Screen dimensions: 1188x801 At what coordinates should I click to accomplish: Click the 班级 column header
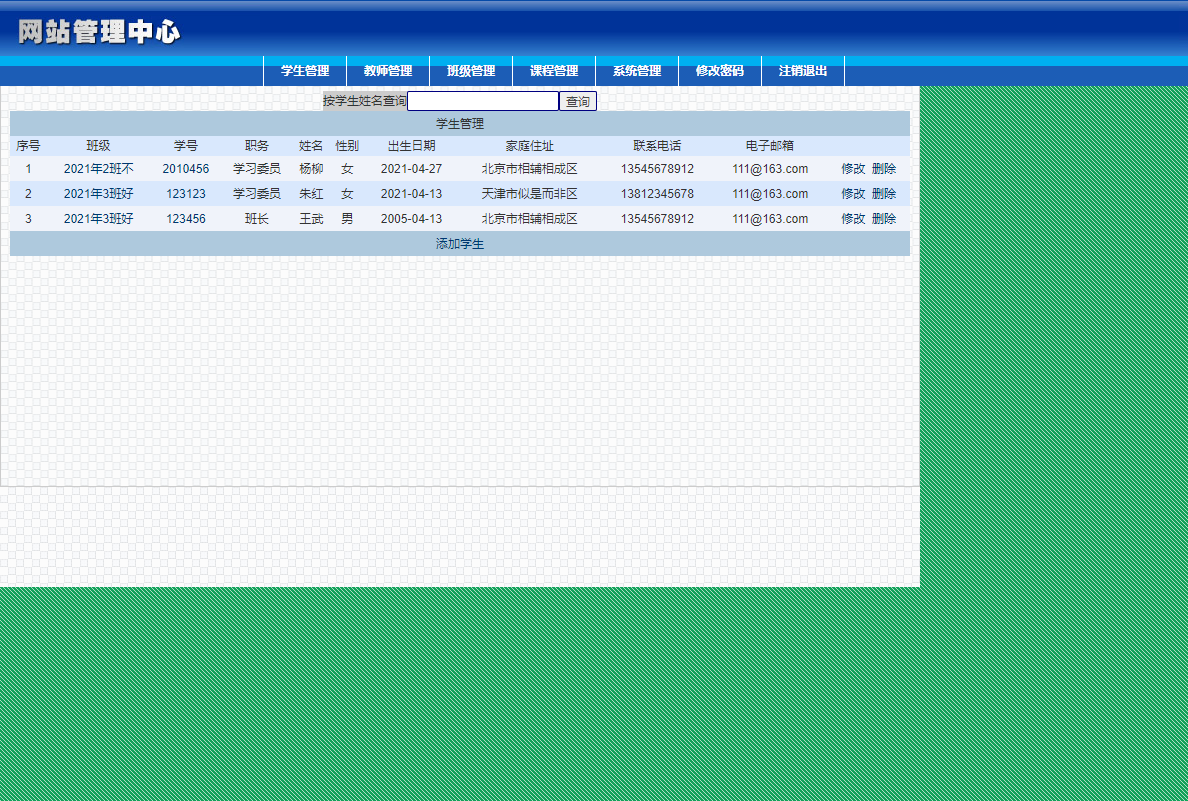98,145
